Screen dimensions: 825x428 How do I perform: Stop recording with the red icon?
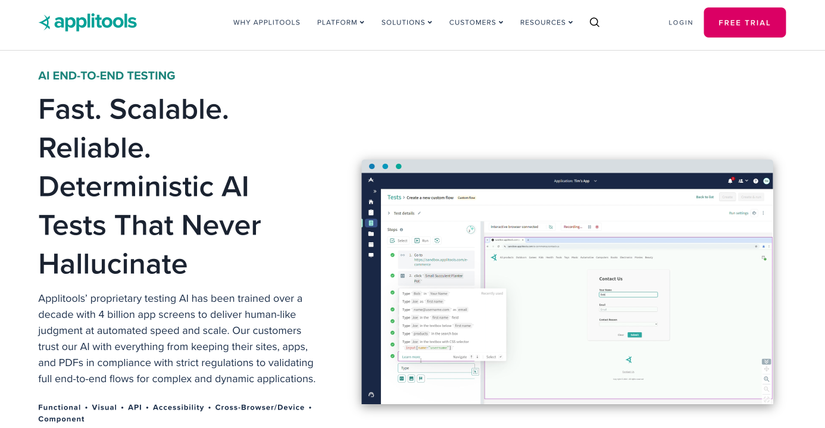(597, 227)
